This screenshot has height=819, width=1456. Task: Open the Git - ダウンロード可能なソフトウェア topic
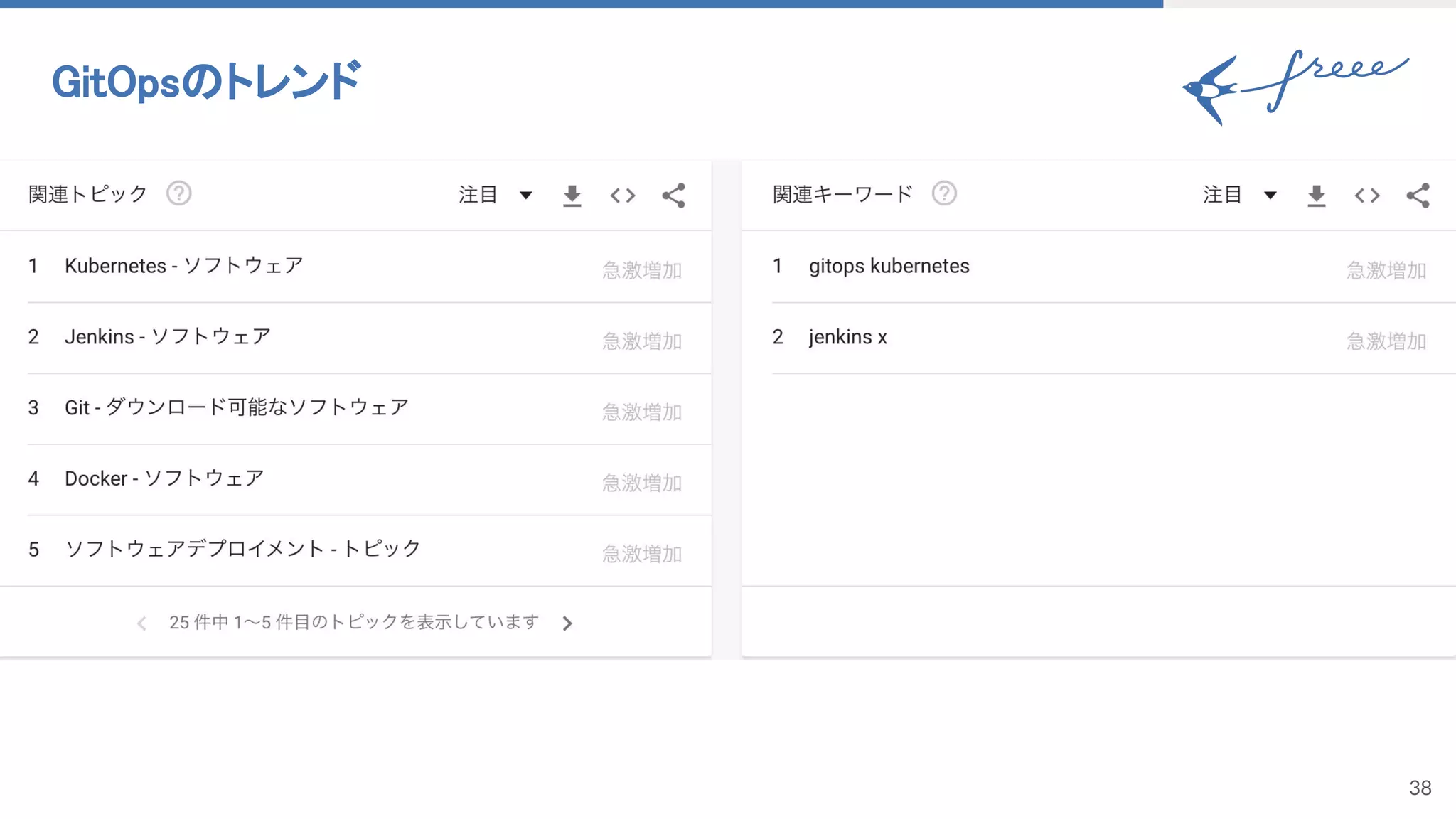[237, 407]
